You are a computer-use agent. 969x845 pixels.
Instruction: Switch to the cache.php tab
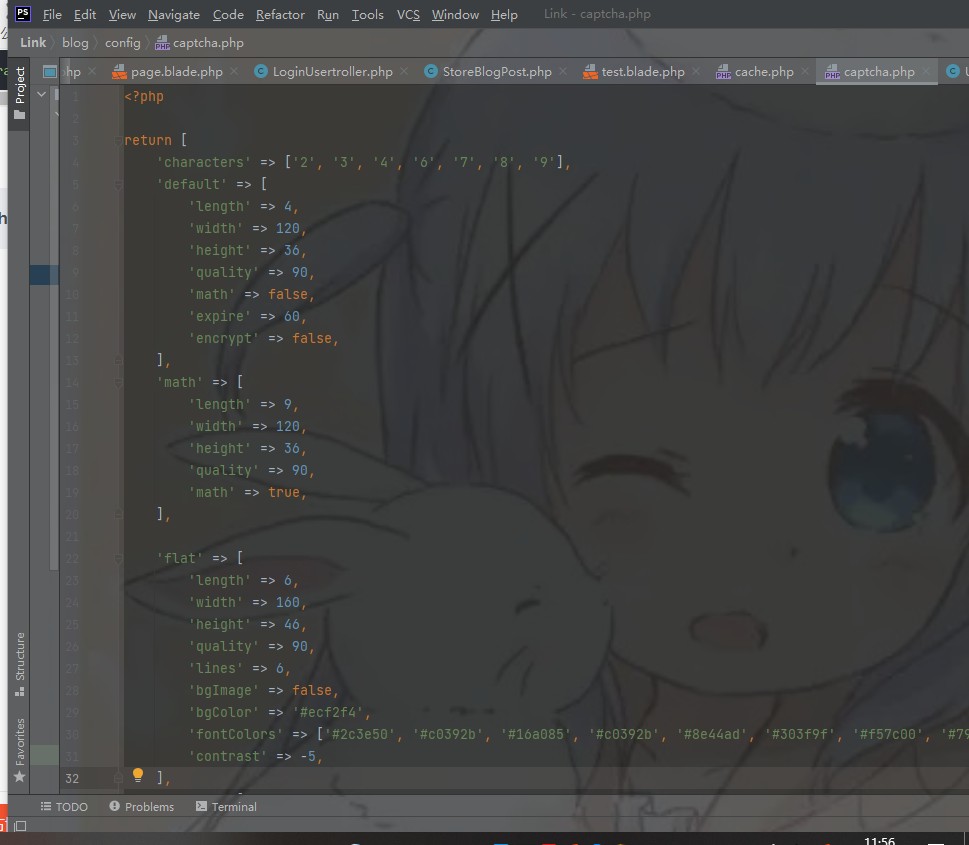tap(764, 72)
